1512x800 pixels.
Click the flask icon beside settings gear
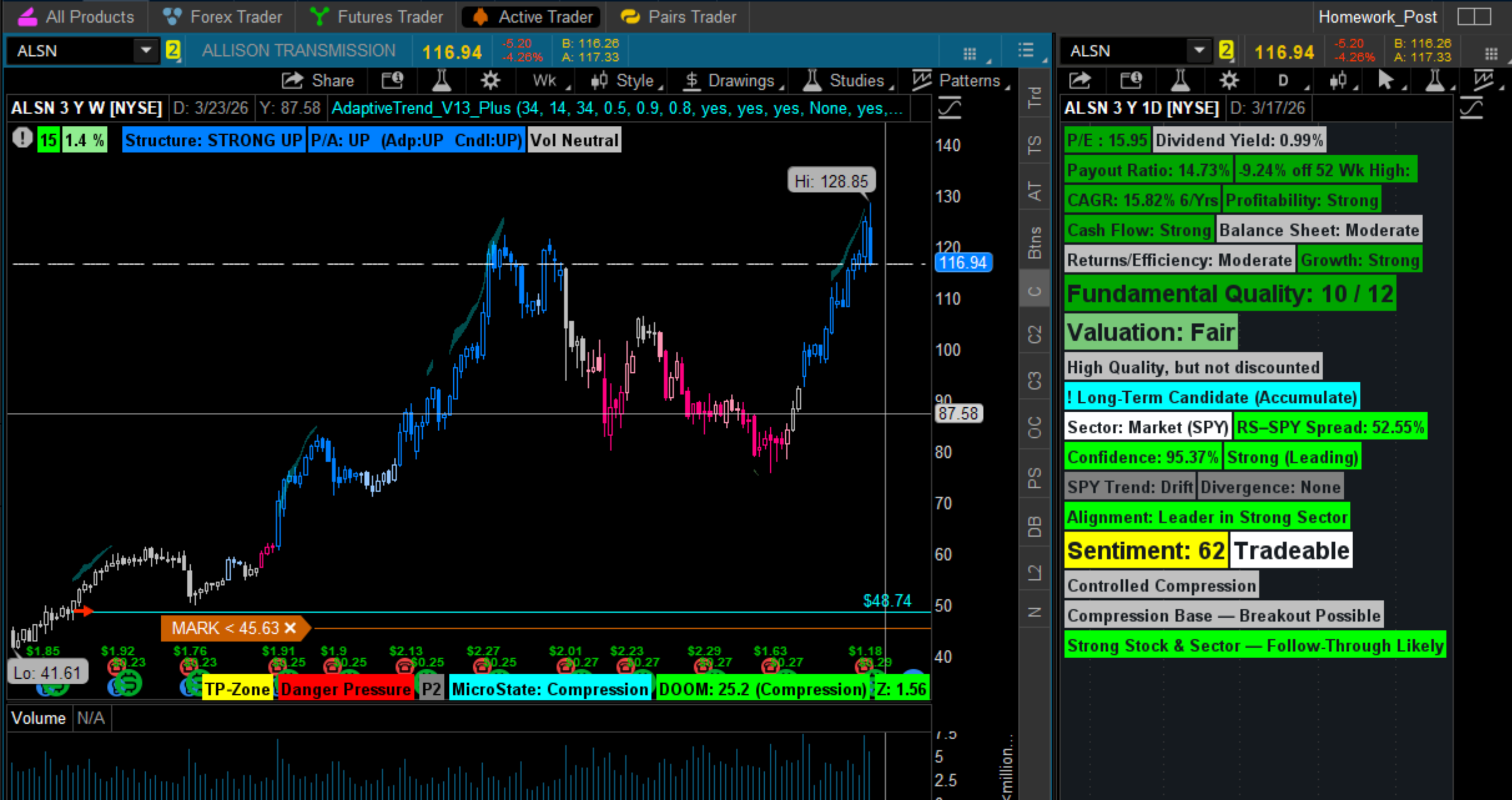(441, 80)
